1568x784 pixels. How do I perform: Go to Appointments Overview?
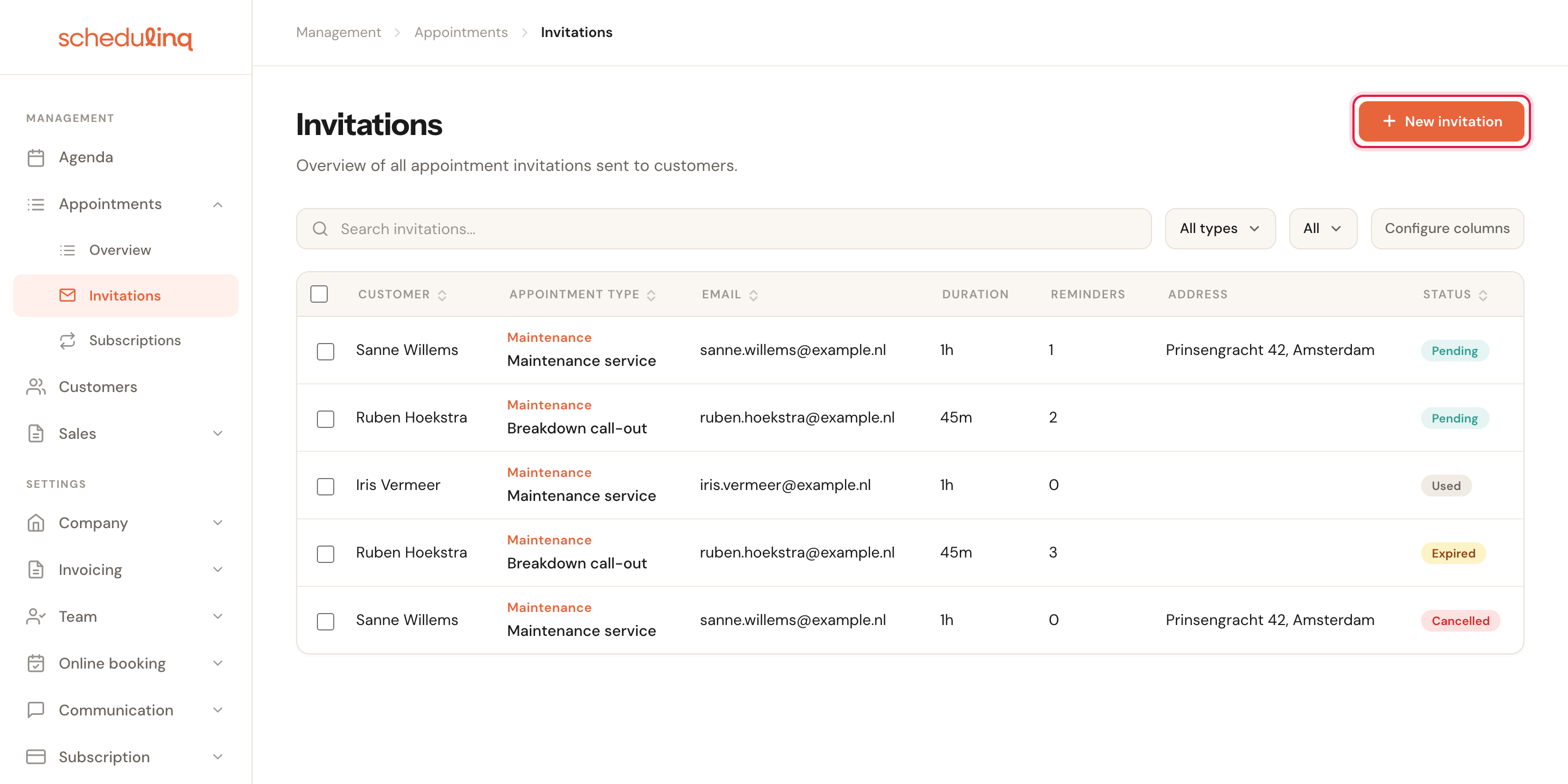pyautogui.click(x=125, y=250)
